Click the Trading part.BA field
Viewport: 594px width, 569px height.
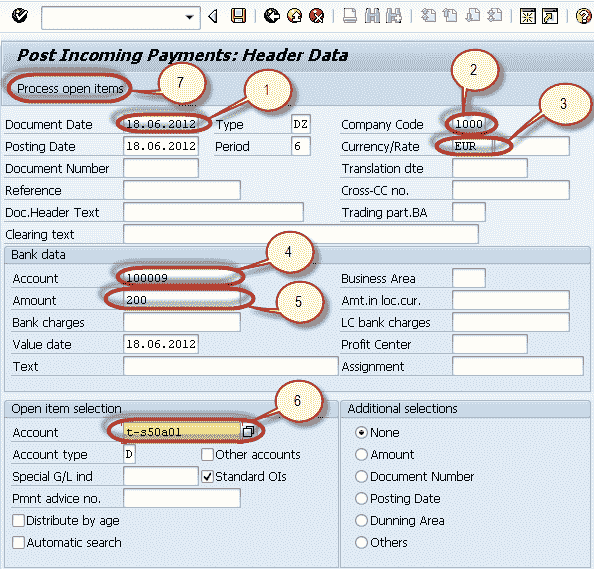pyautogui.click(x=469, y=212)
